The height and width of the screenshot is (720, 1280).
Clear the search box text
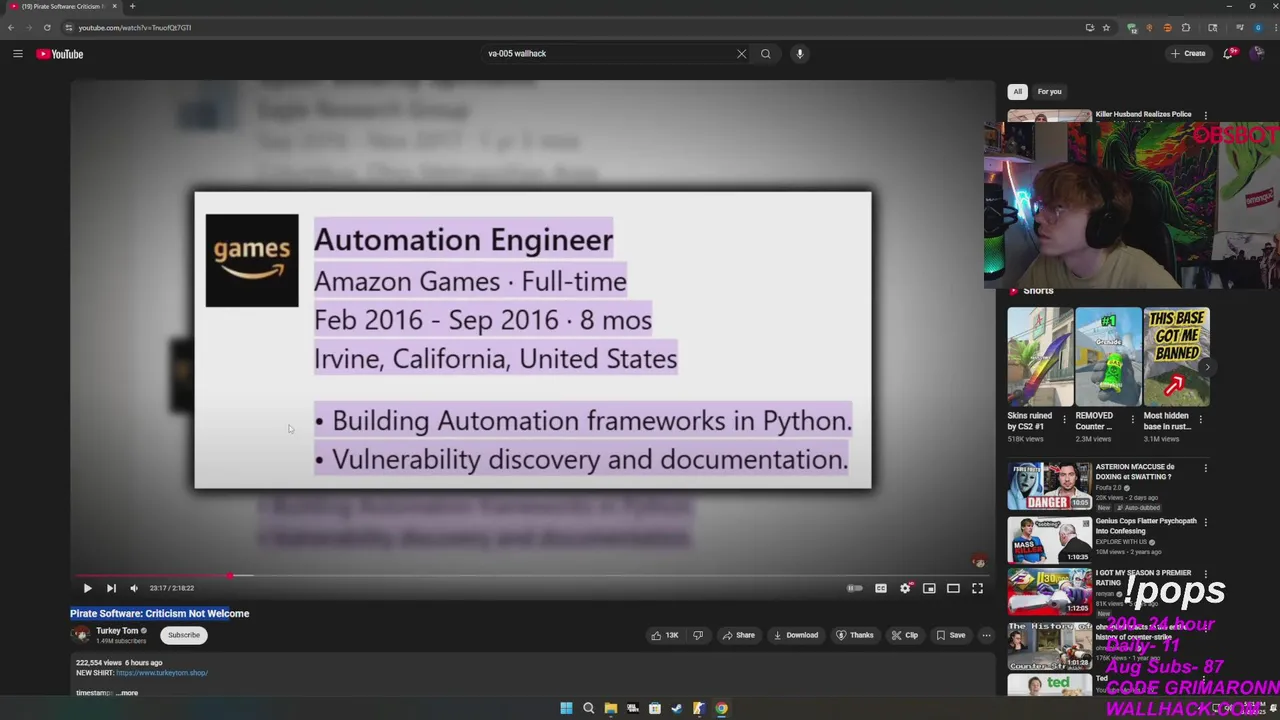741,54
